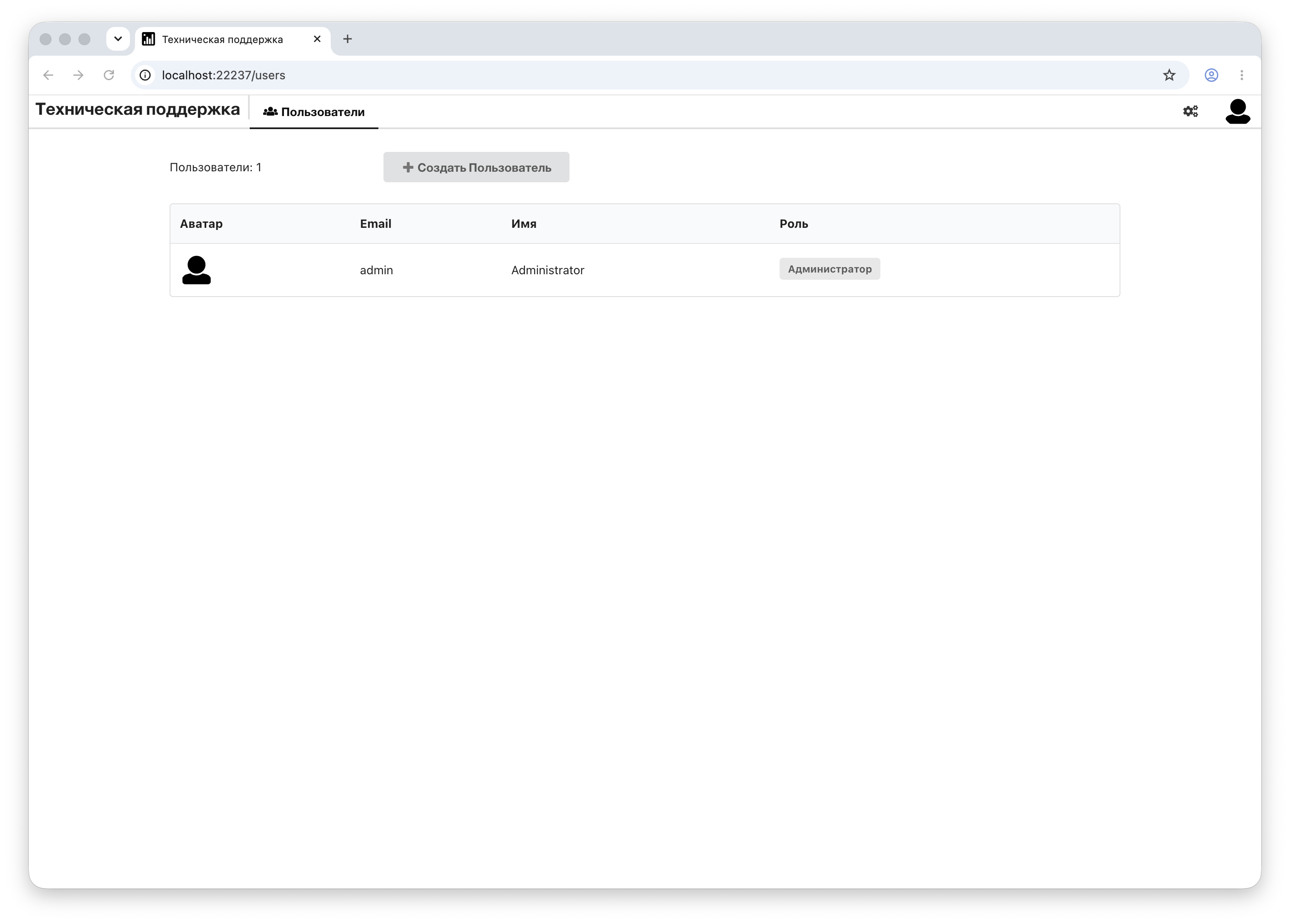Switch to the Техническая поддержка browser tab
This screenshot has width=1290, height=924.
tap(232, 39)
